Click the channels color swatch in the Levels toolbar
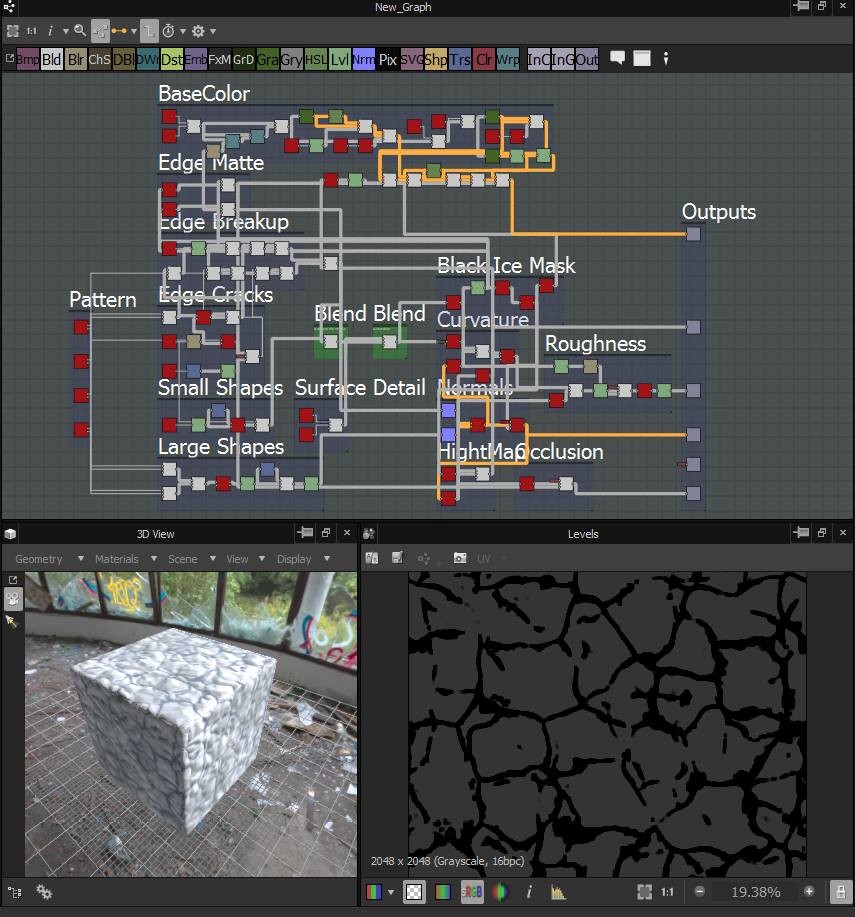Viewport: 855px width, 917px height. point(375,892)
